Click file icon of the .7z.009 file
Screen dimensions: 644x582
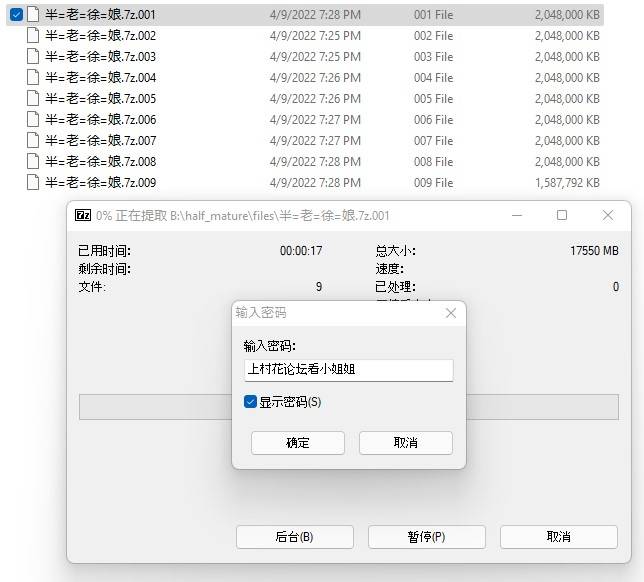pos(33,183)
